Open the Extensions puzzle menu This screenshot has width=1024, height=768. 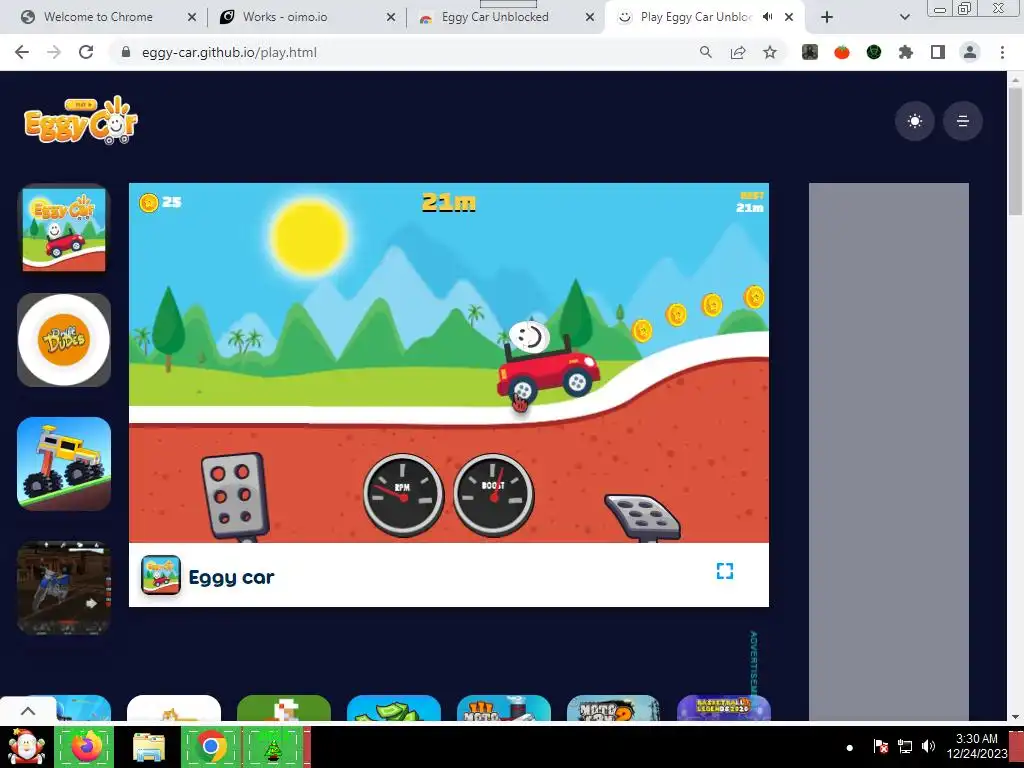(906, 52)
